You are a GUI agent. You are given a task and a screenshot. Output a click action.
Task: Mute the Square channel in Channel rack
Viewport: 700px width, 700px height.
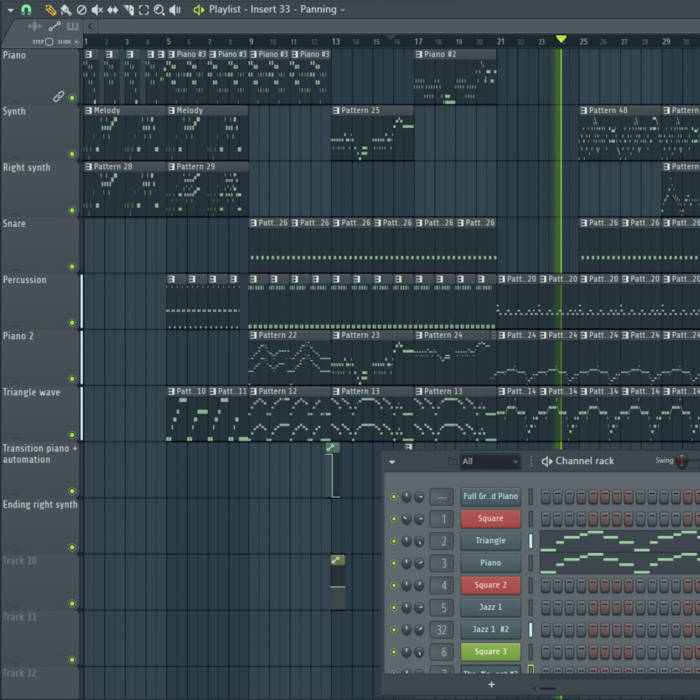394,519
